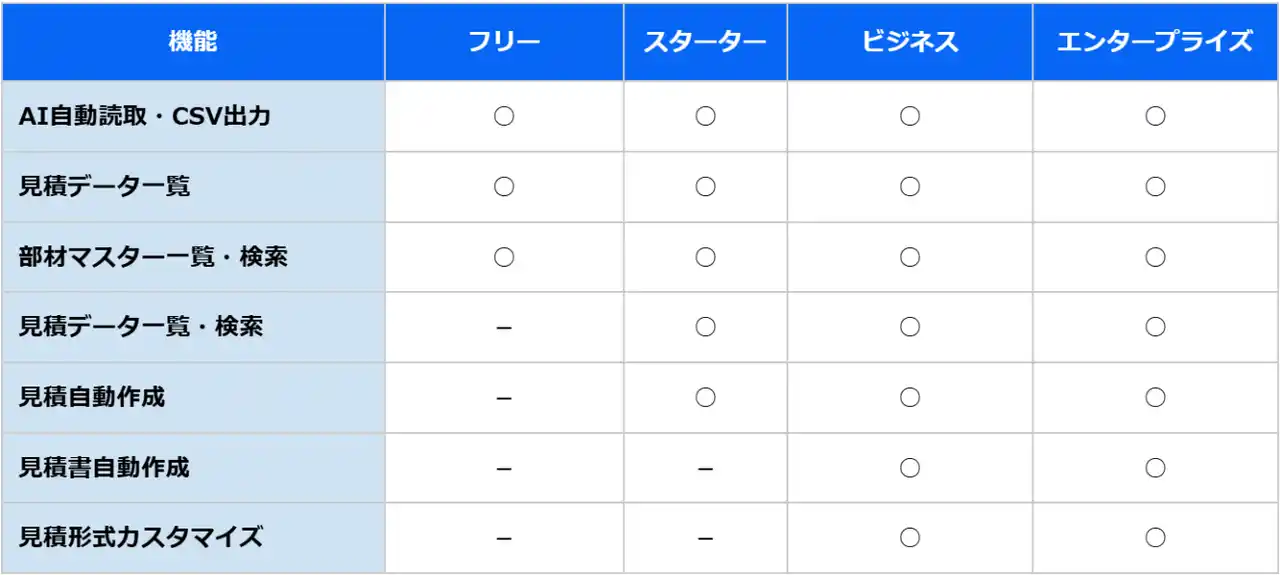The image size is (1280, 575).
Task: Click circle for AI自動読取 under フリー
Action: (504, 116)
